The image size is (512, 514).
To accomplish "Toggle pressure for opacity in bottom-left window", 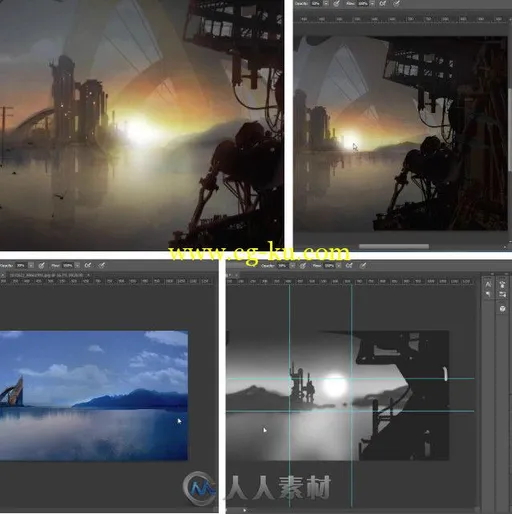I will coord(42,266).
